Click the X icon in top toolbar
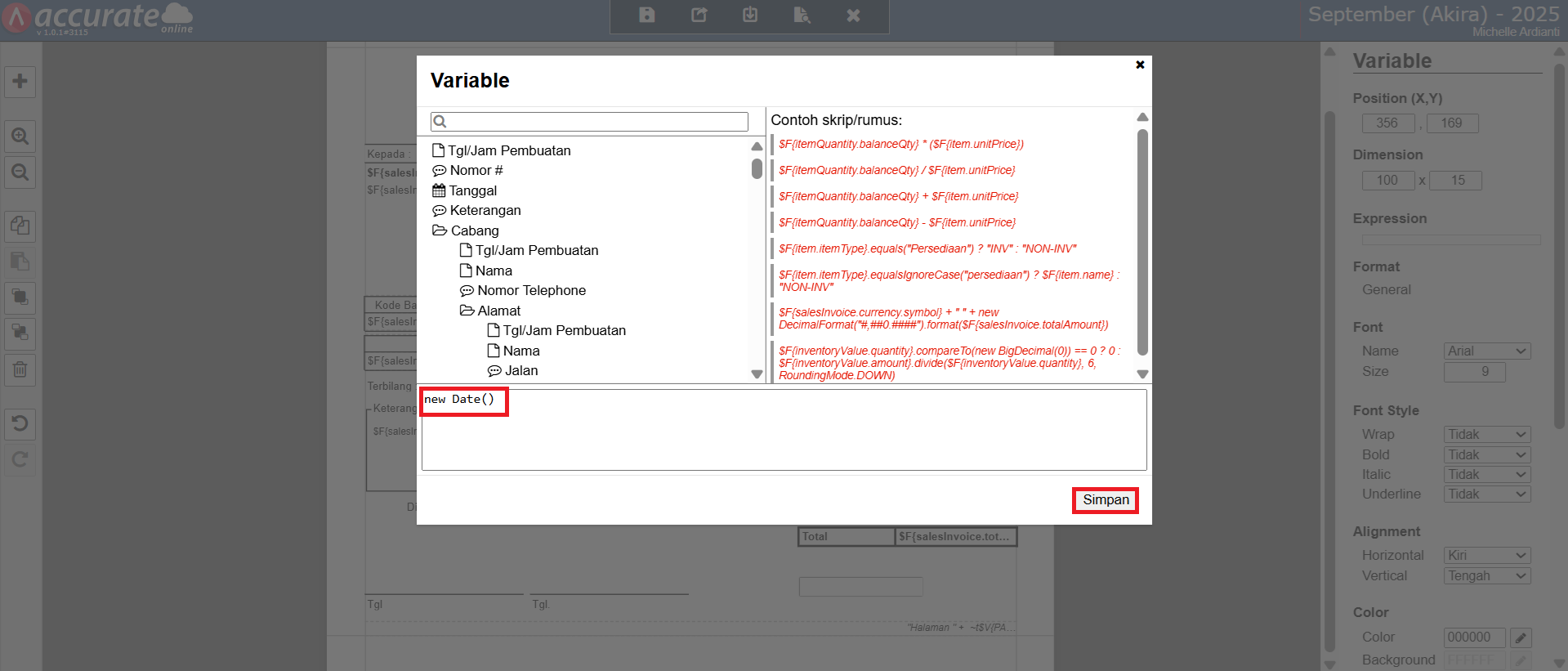The height and width of the screenshot is (671, 1568). click(853, 16)
